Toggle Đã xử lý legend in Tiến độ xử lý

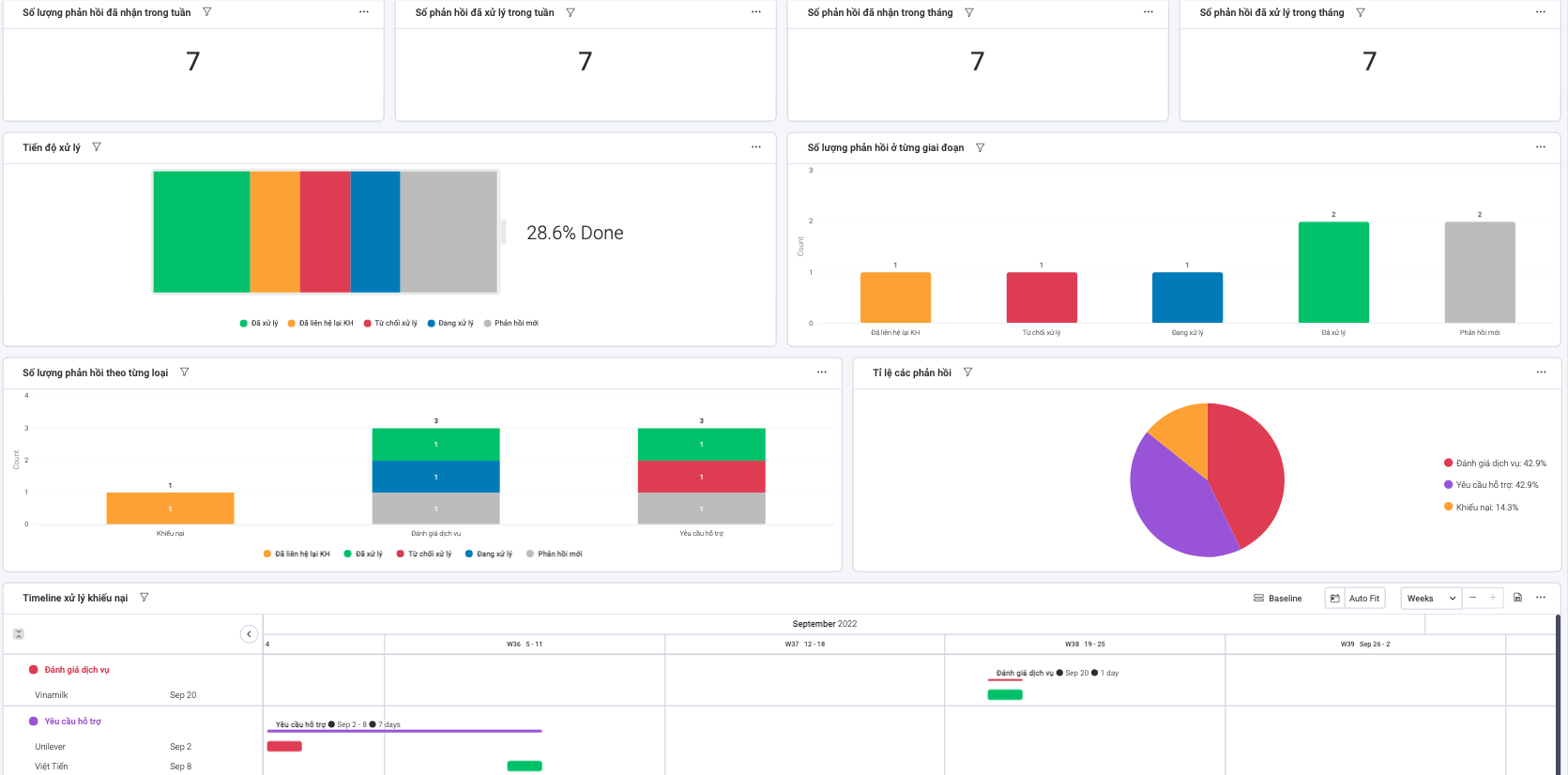point(259,324)
